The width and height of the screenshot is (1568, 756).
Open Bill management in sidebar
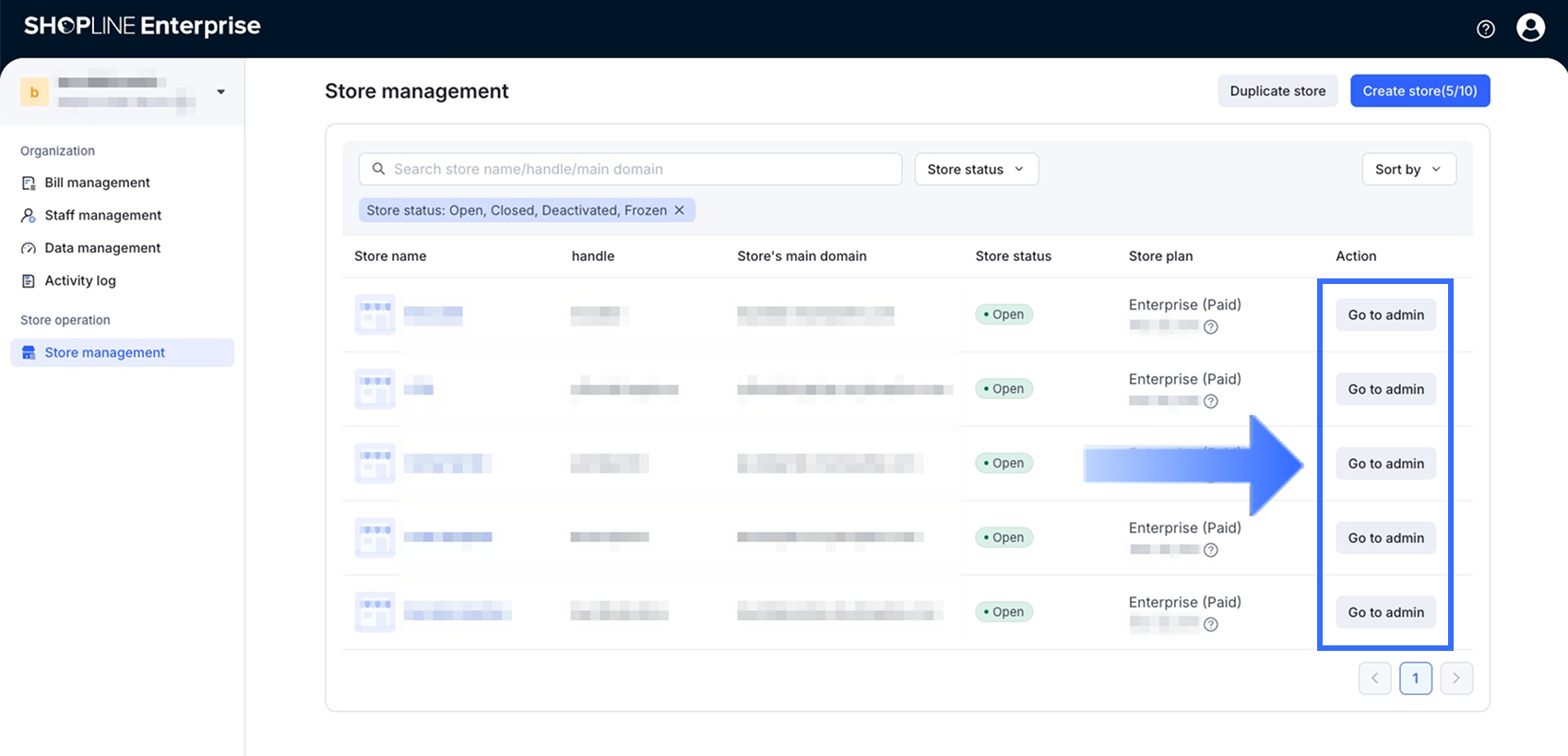point(97,183)
